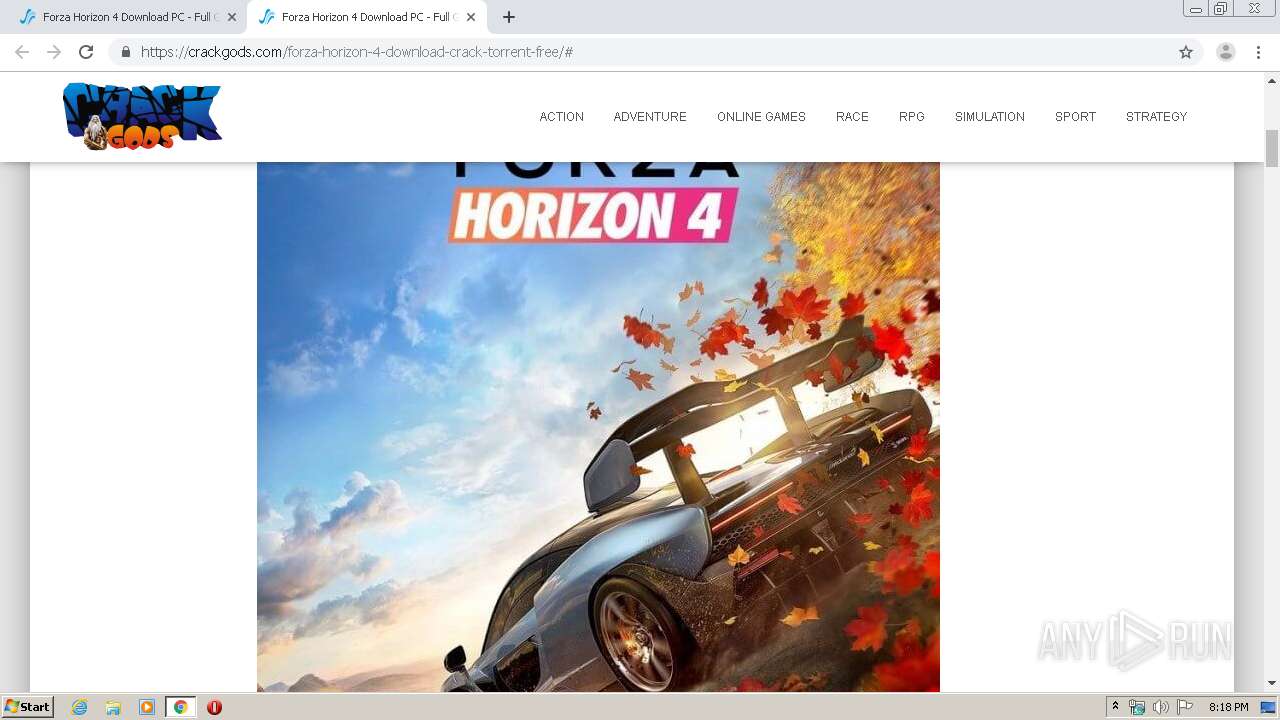Click page scrollbar up arrow

coord(1272,80)
